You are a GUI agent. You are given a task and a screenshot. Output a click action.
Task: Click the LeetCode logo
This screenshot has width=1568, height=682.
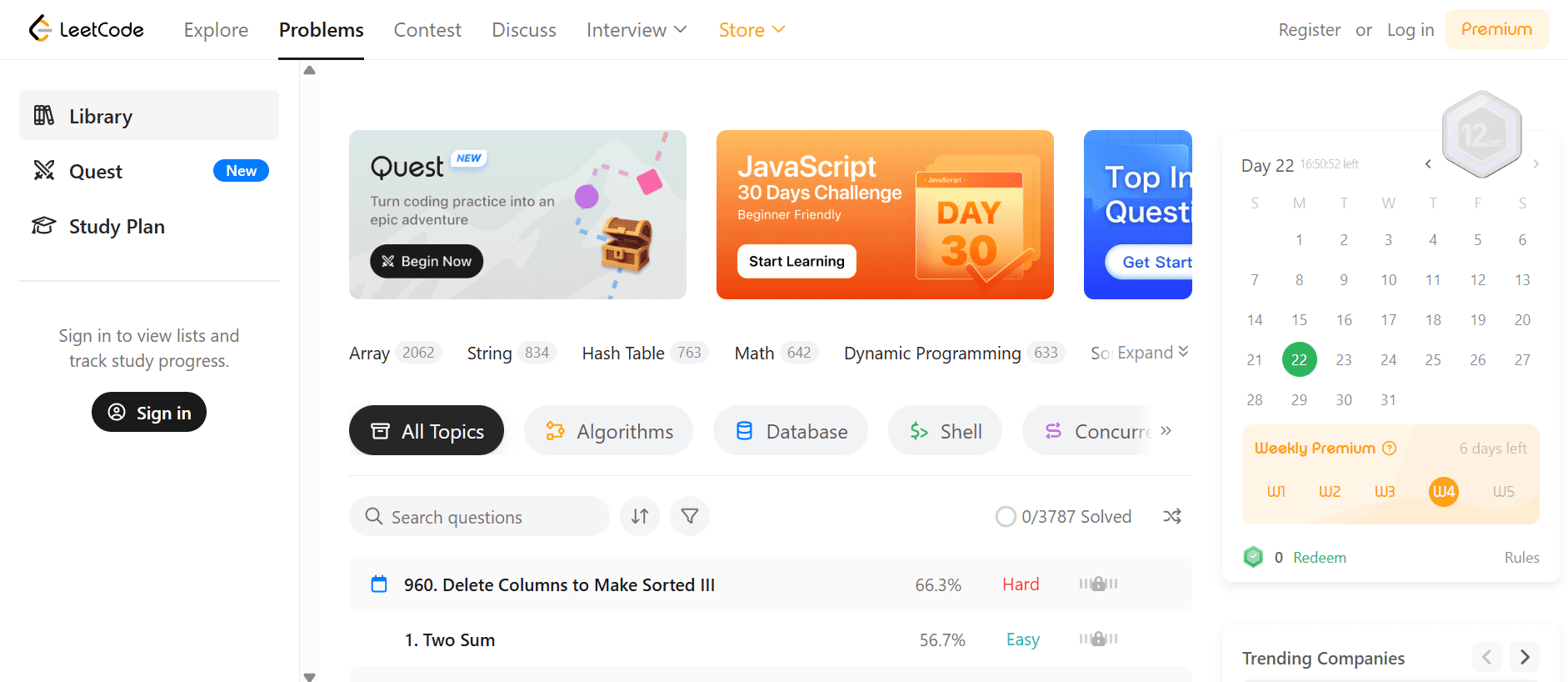pyautogui.click(x=86, y=29)
